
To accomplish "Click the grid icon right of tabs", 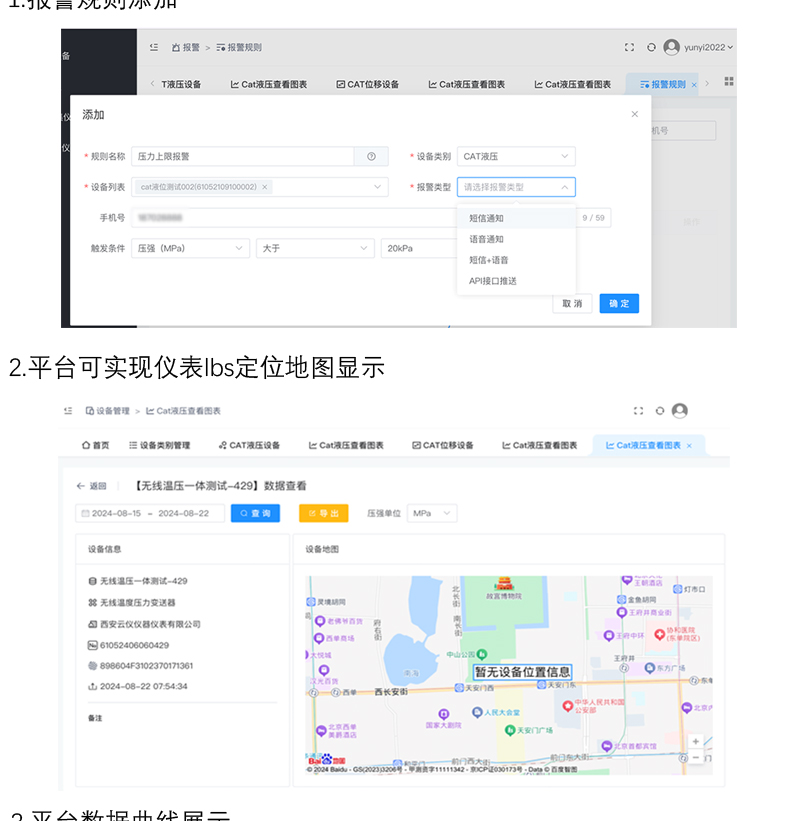I will 729,82.
